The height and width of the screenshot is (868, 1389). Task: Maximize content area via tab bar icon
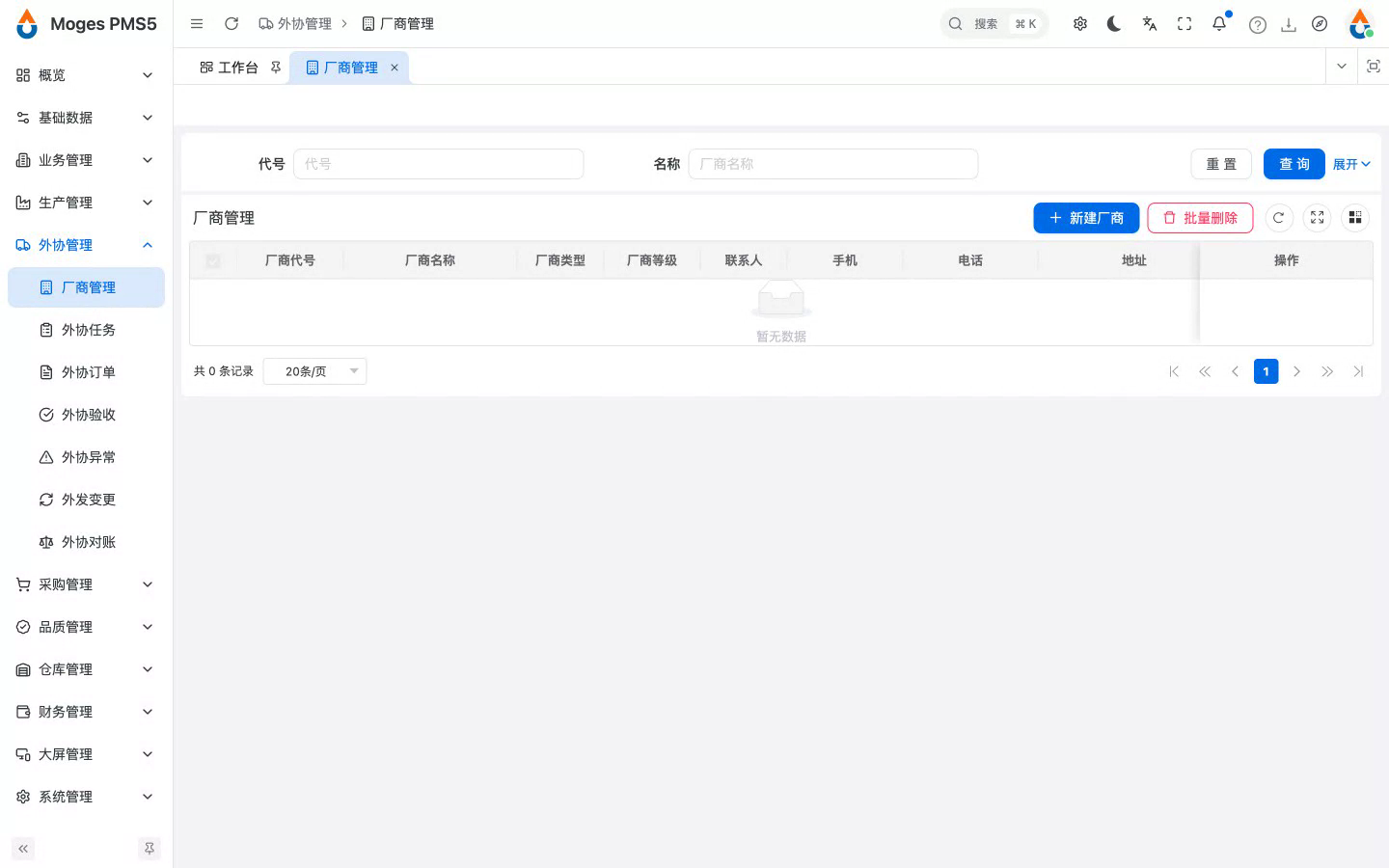coord(1374,67)
